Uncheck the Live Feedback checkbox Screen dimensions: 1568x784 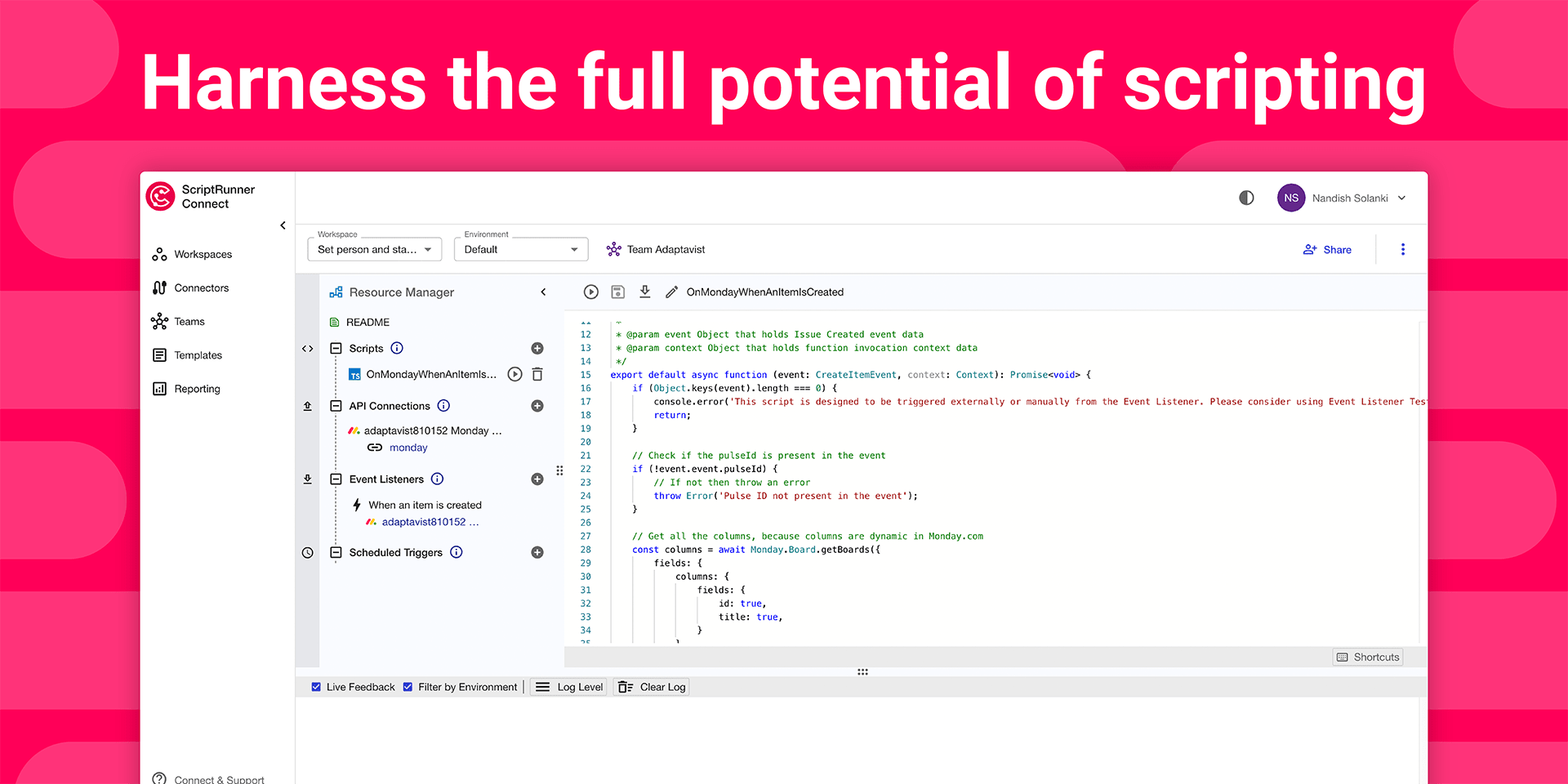[316, 687]
